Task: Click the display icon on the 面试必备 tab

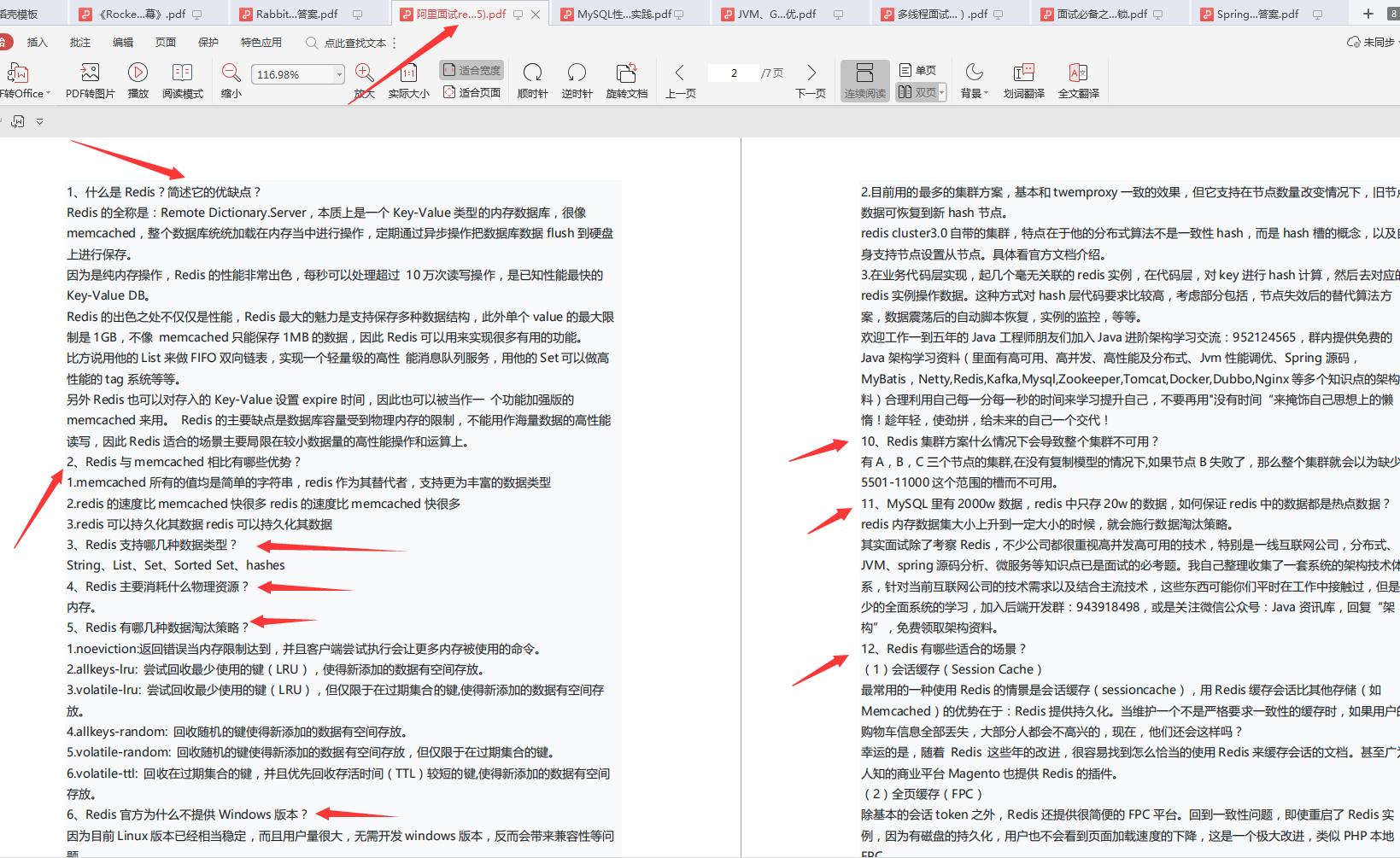Action: (1157, 15)
